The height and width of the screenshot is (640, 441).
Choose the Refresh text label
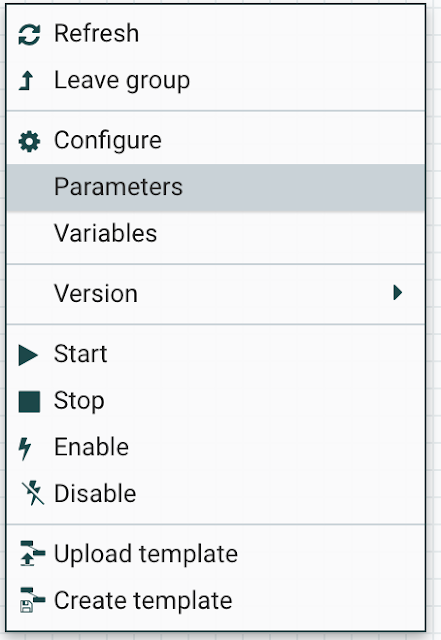coord(97,33)
